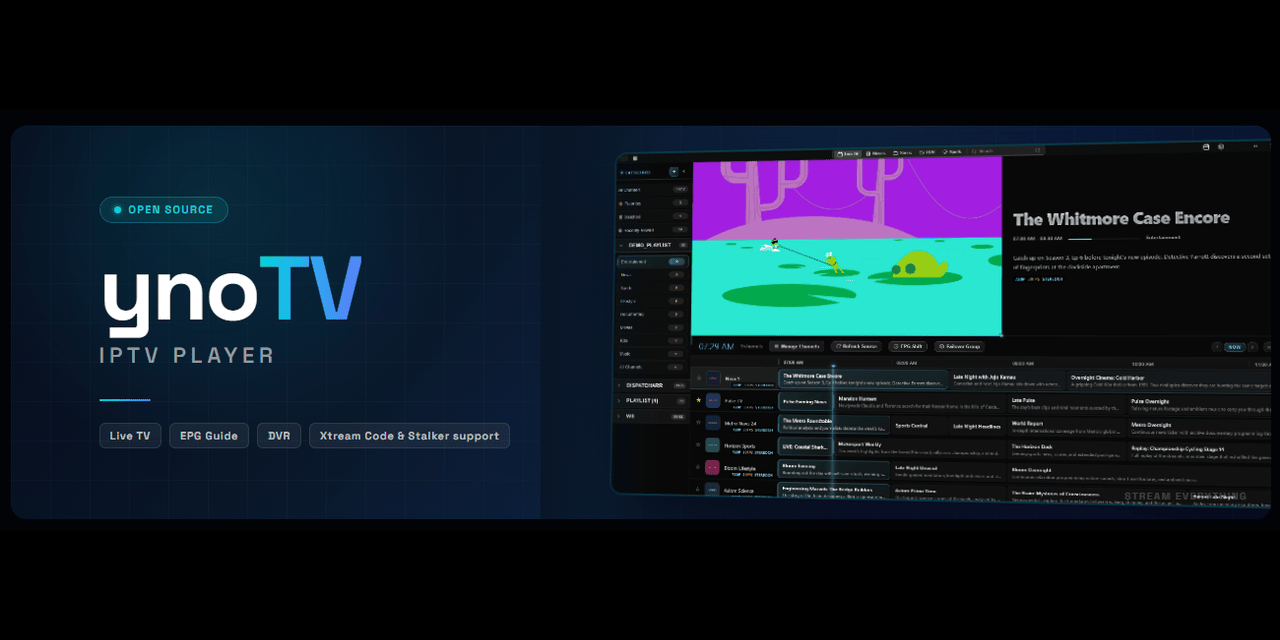The height and width of the screenshot is (640, 1280).
Task: Click the Pulse TV channel logo
Action: tap(713, 401)
